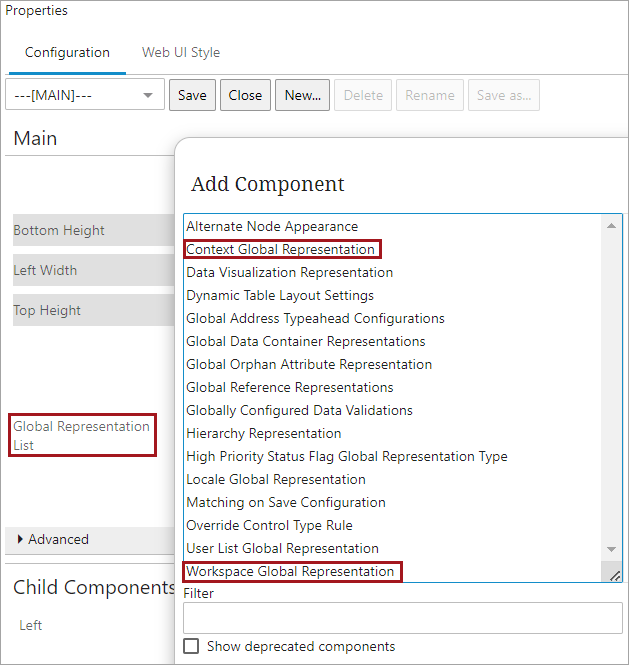Click the Global Representation List label
Image resolution: width=629 pixels, height=665 pixels.
click(x=82, y=435)
